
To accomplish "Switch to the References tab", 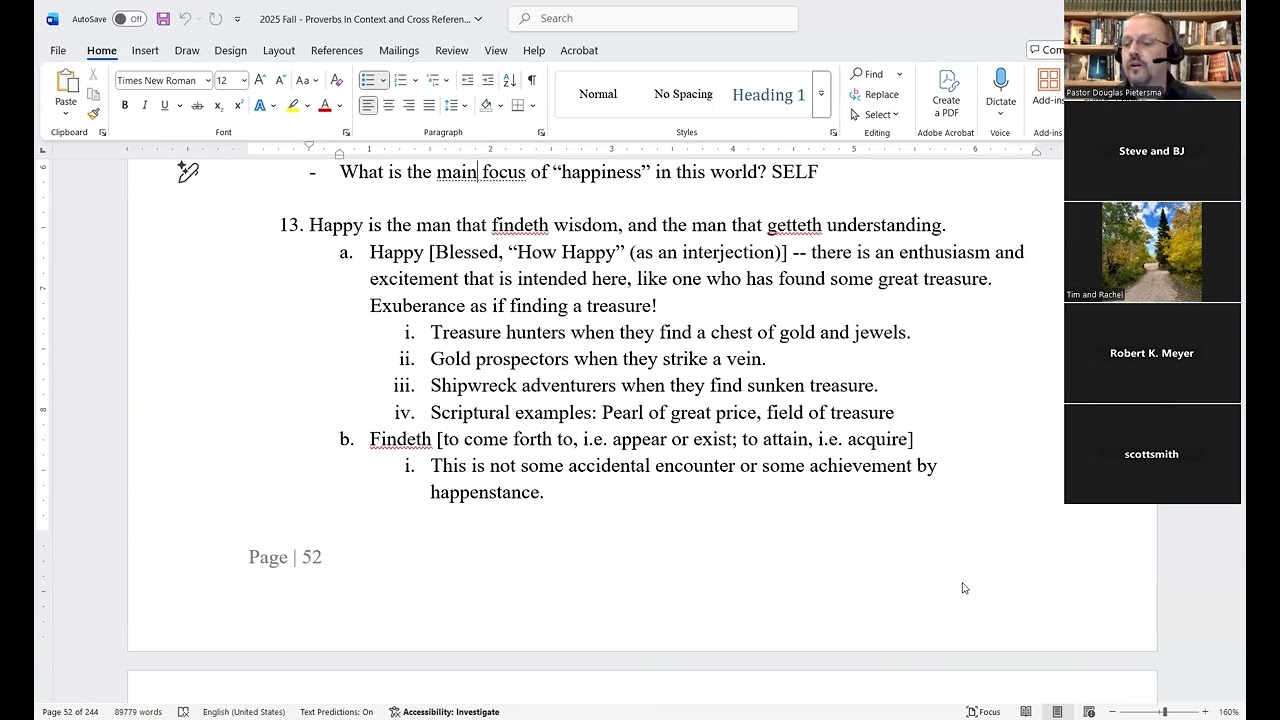I will coord(336,50).
